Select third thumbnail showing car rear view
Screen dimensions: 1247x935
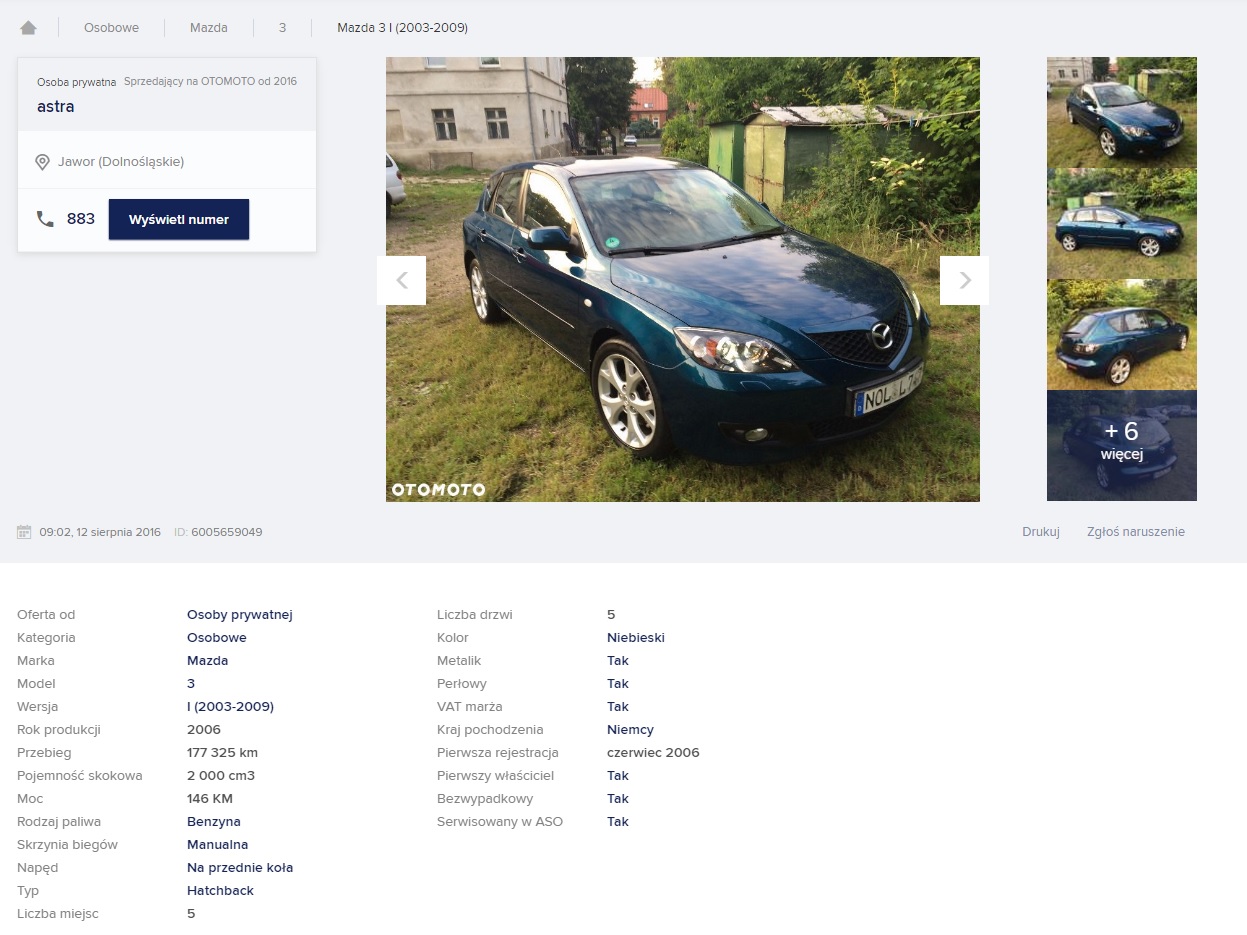(1121, 334)
